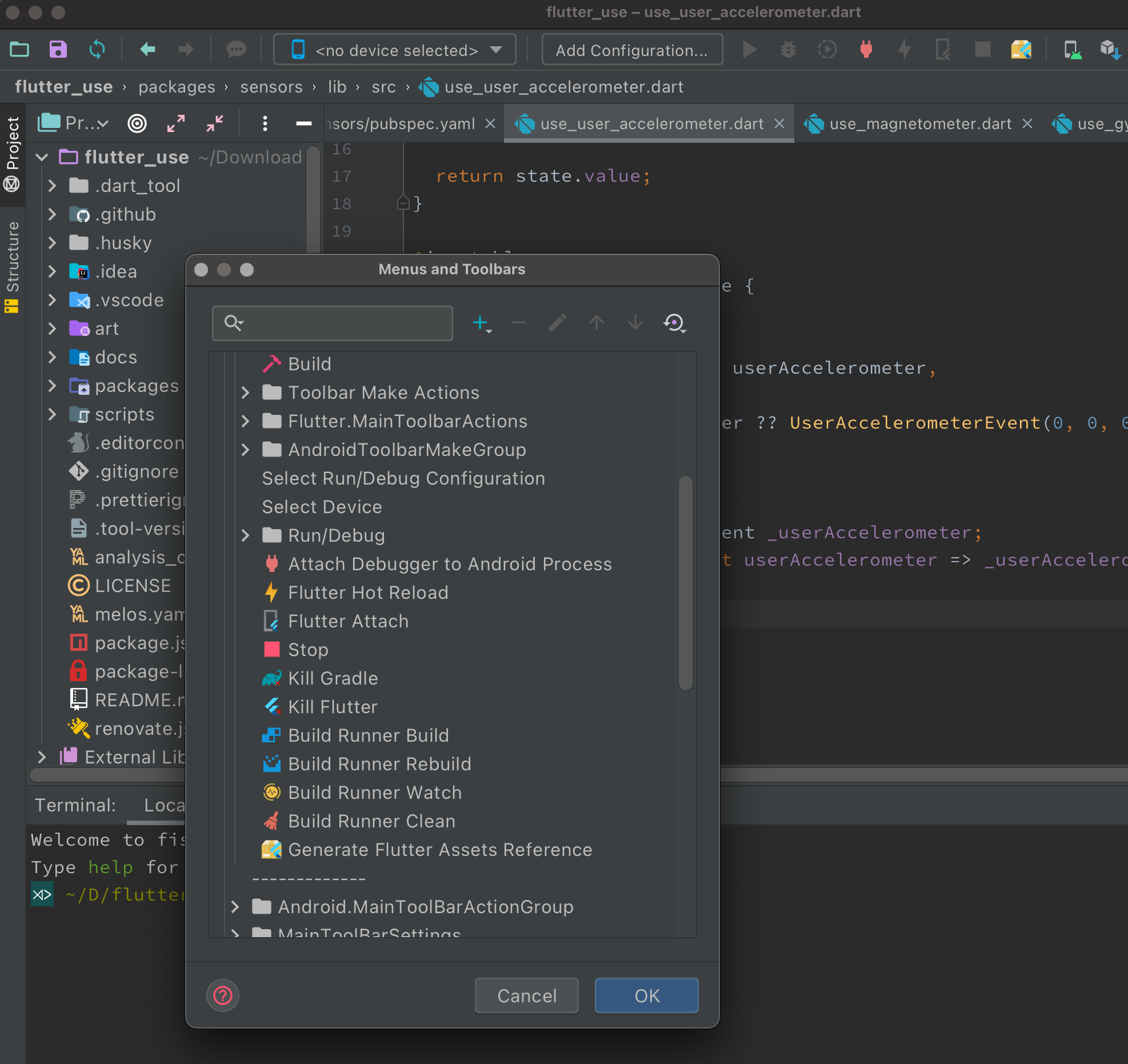1128x1064 pixels.
Task: Restore toolbar defaults with the revert icon
Action: click(x=674, y=323)
